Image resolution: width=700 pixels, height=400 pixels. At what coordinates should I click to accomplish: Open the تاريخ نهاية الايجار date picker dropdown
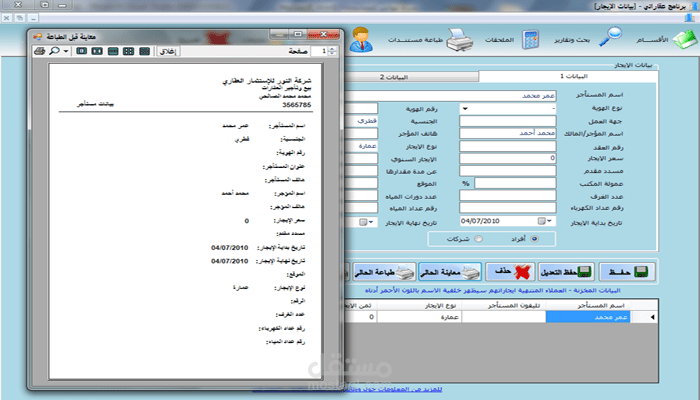(371, 222)
